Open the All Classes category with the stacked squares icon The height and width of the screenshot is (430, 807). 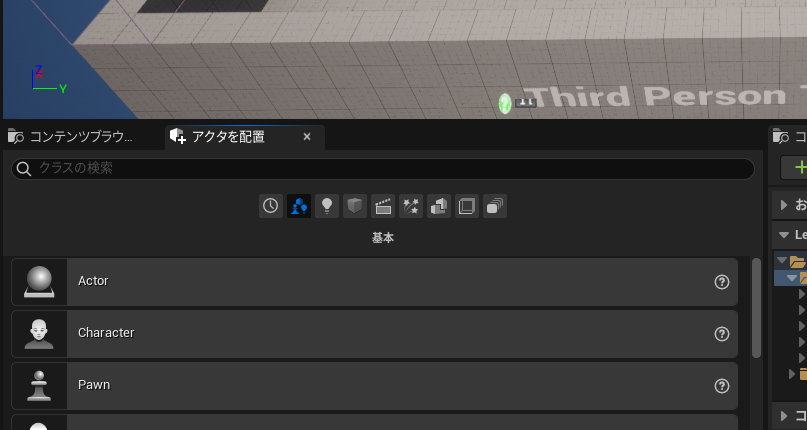coord(495,206)
